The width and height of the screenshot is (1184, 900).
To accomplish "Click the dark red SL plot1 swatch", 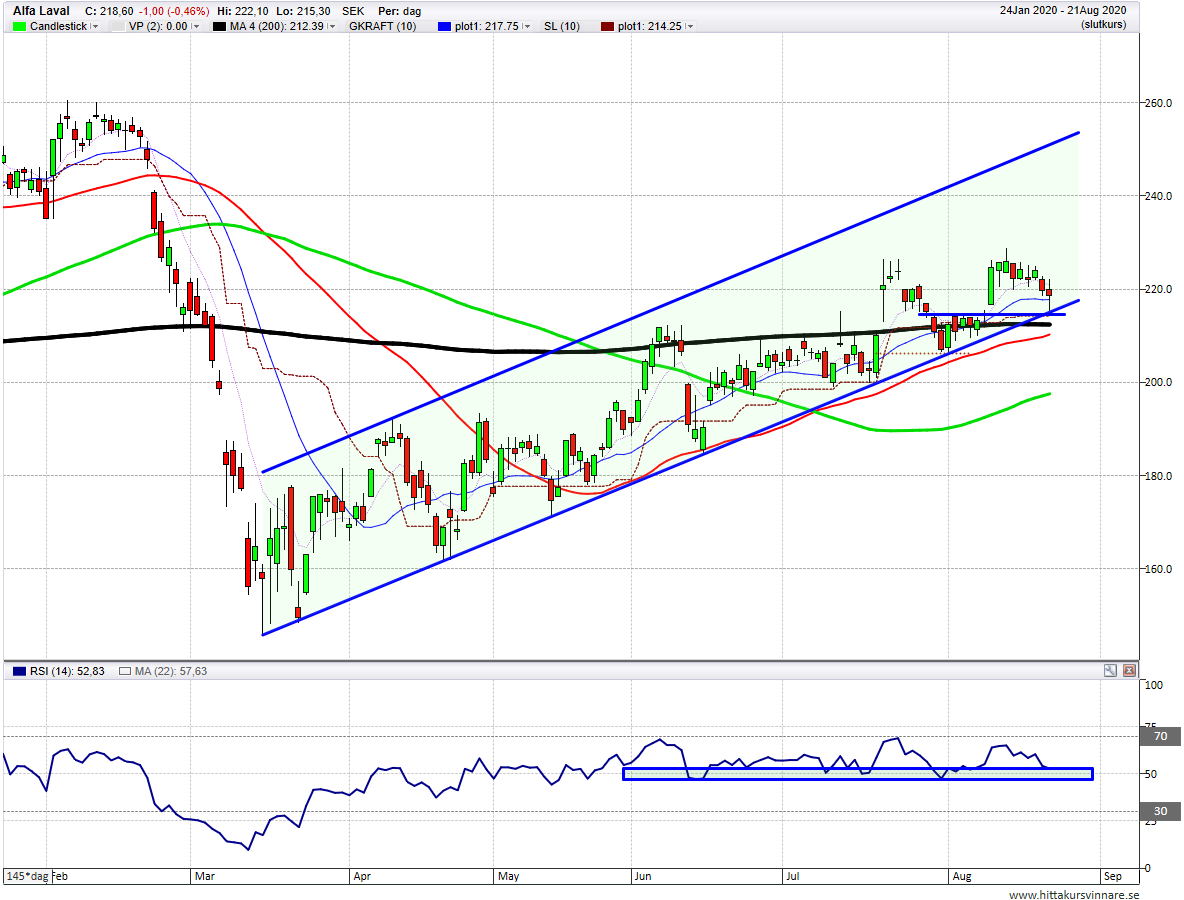I will coord(607,26).
